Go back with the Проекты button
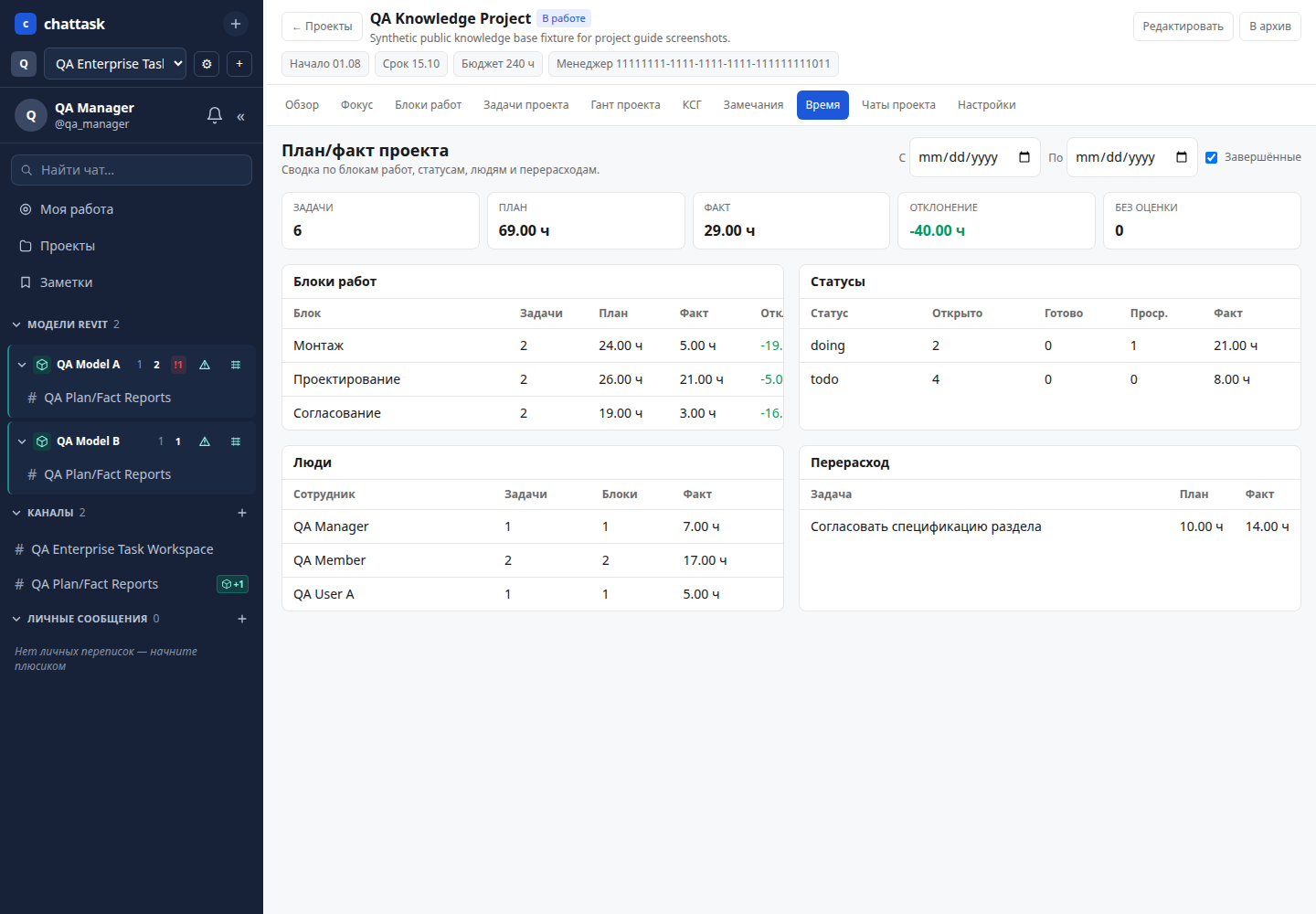1316x914 pixels. click(x=322, y=27)
